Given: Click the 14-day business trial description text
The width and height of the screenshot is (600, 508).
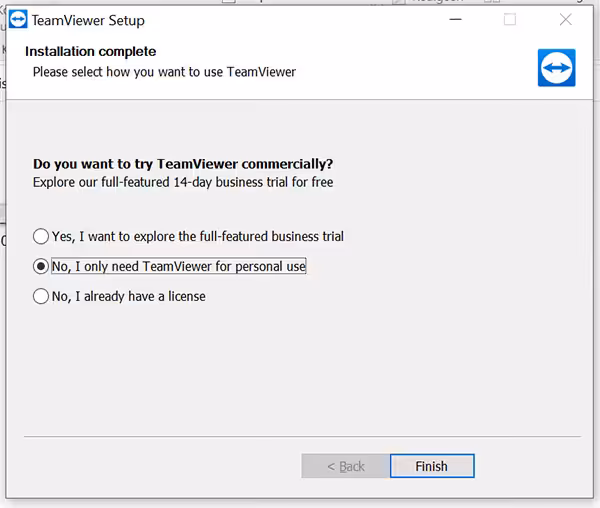Looking at the screenshot, I should 183,183.
